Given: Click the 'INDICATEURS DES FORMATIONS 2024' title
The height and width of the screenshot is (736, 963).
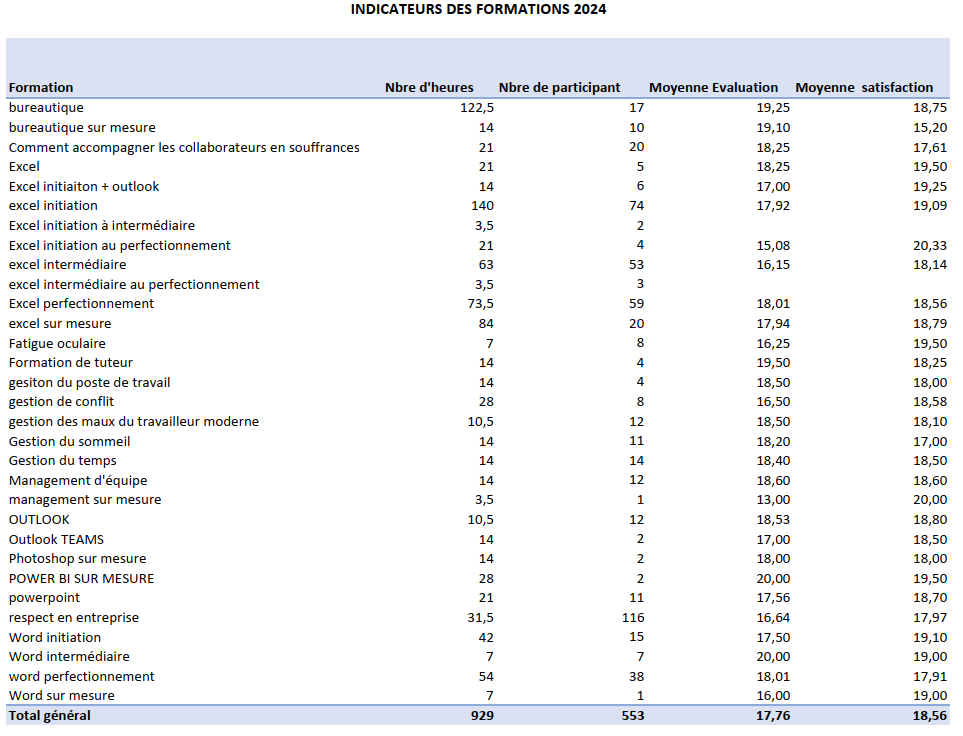Looking at the screenshot, I should click(478, 10).
